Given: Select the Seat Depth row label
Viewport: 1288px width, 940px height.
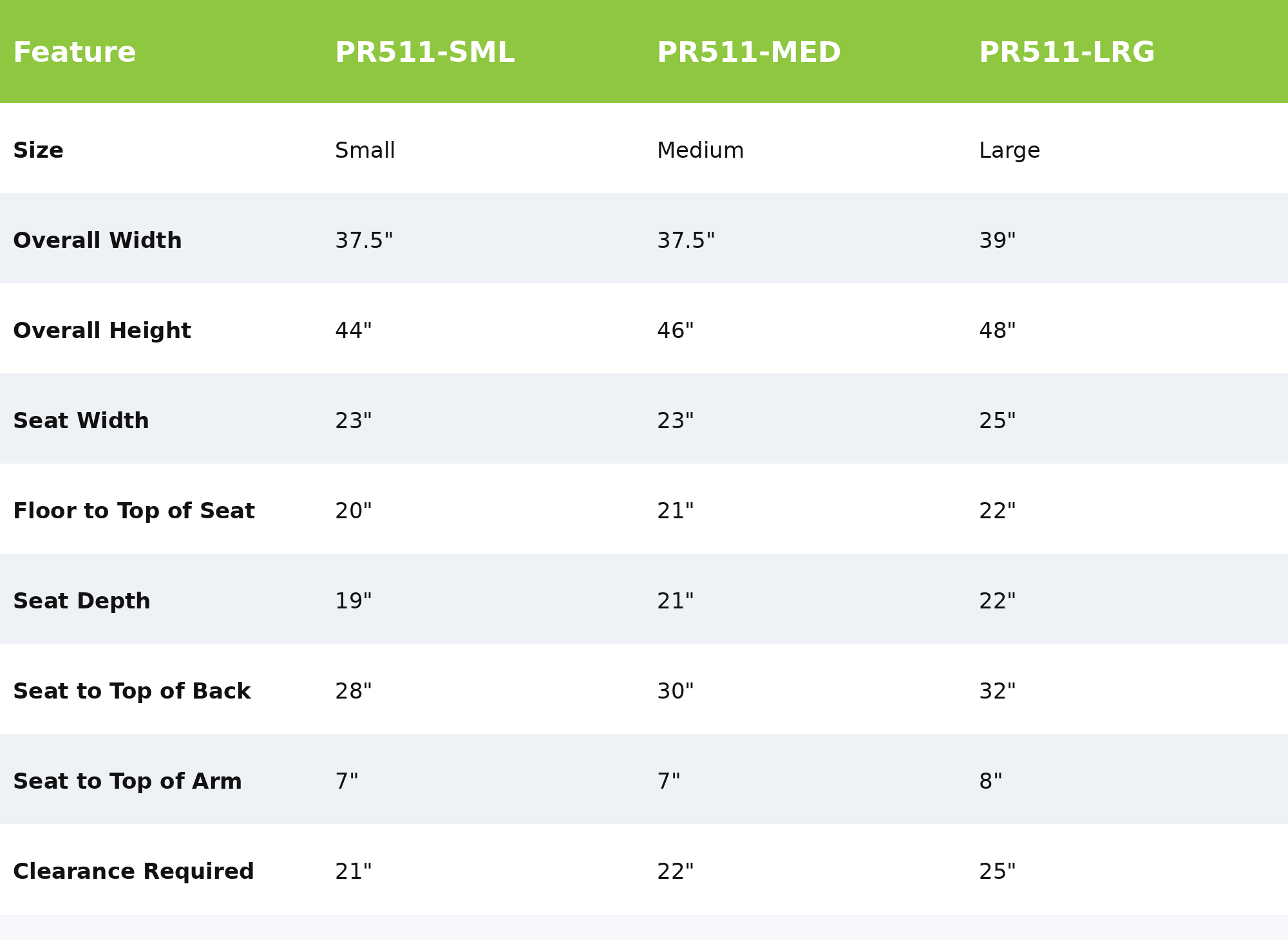Looking at the screenshot, I should pyautogui.click(x=82, y=601).
